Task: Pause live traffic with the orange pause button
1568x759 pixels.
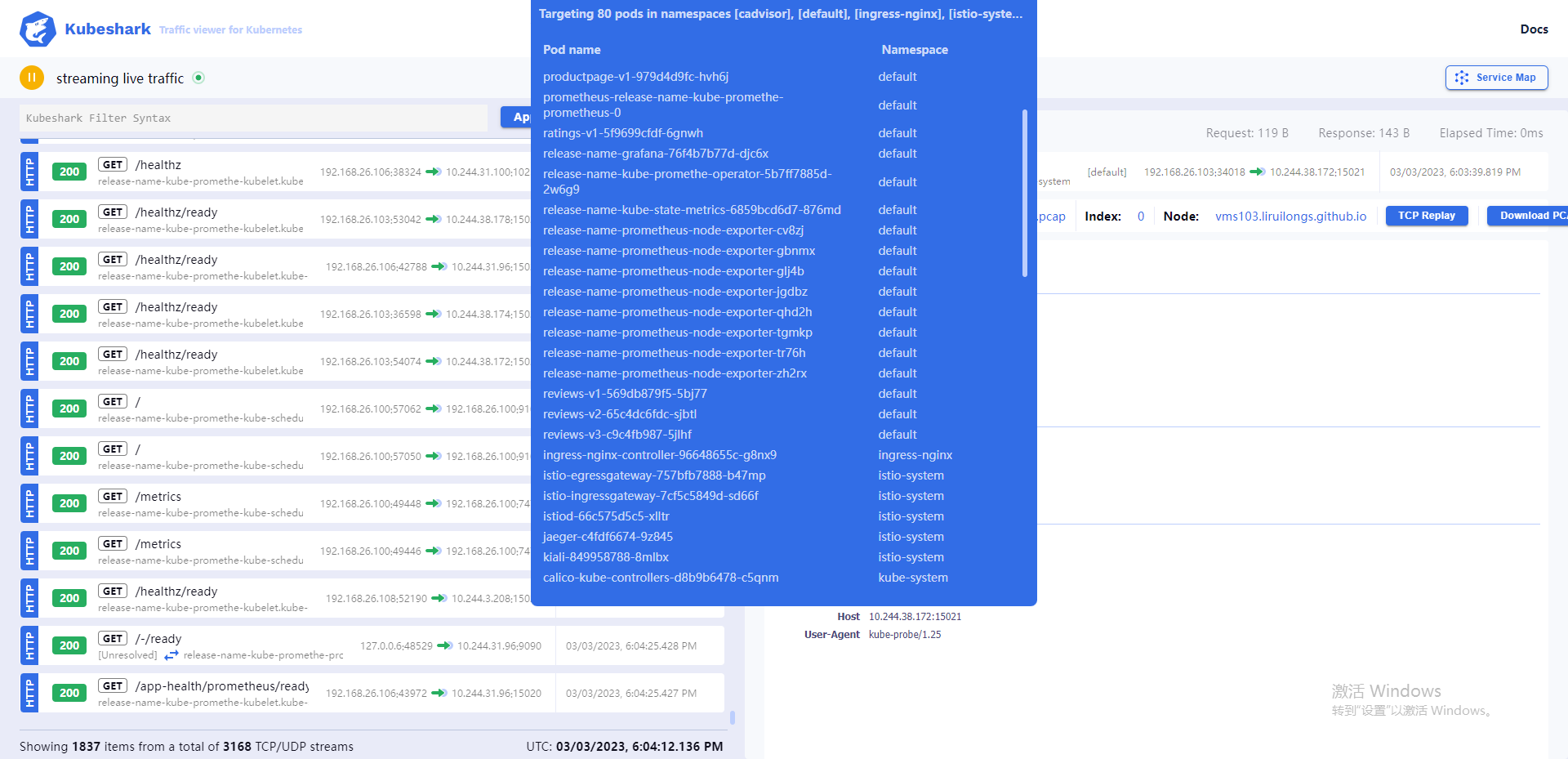Action: [32, 78]
